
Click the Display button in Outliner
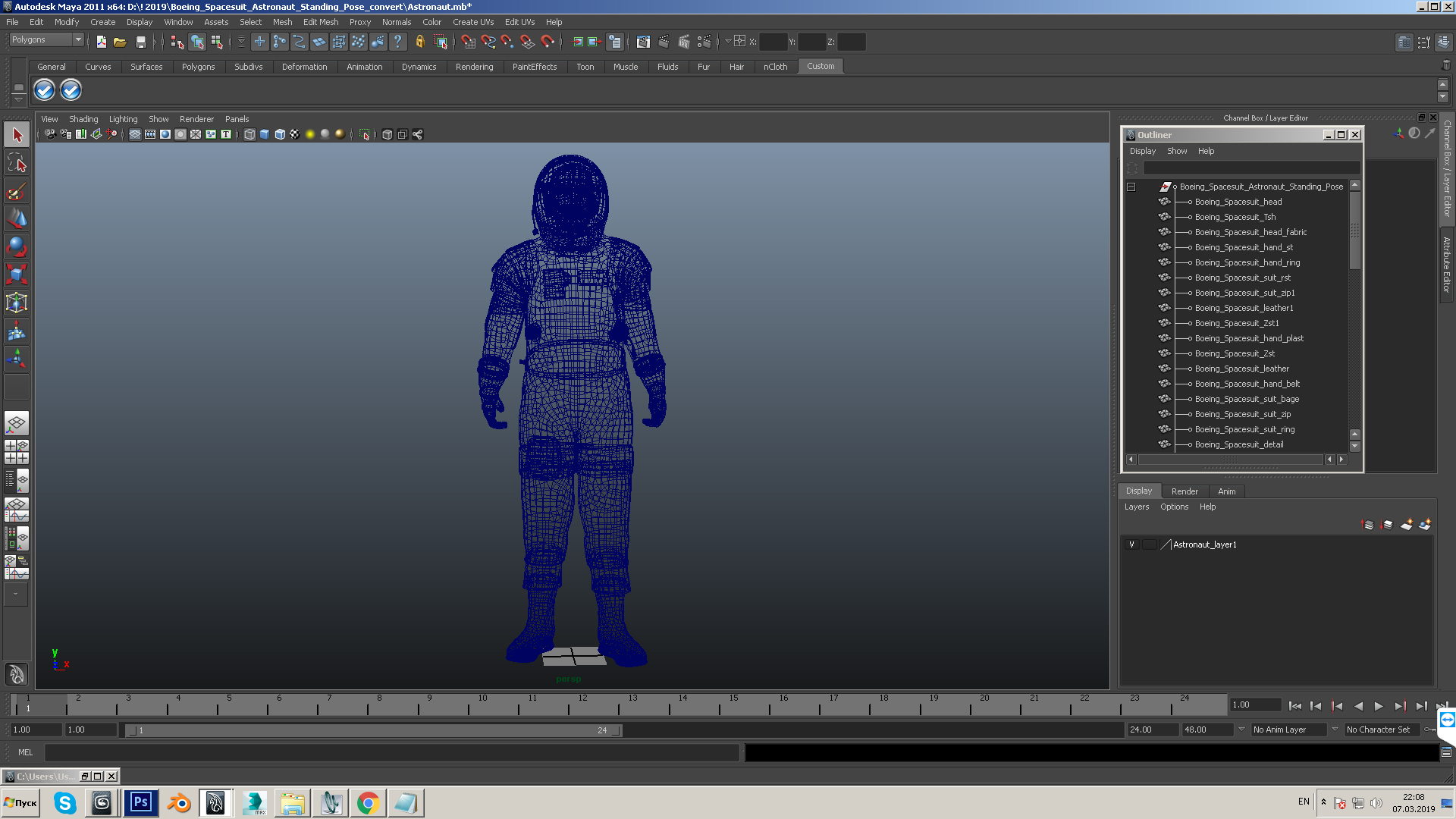pyautogui.click(x=1142, y=150)
